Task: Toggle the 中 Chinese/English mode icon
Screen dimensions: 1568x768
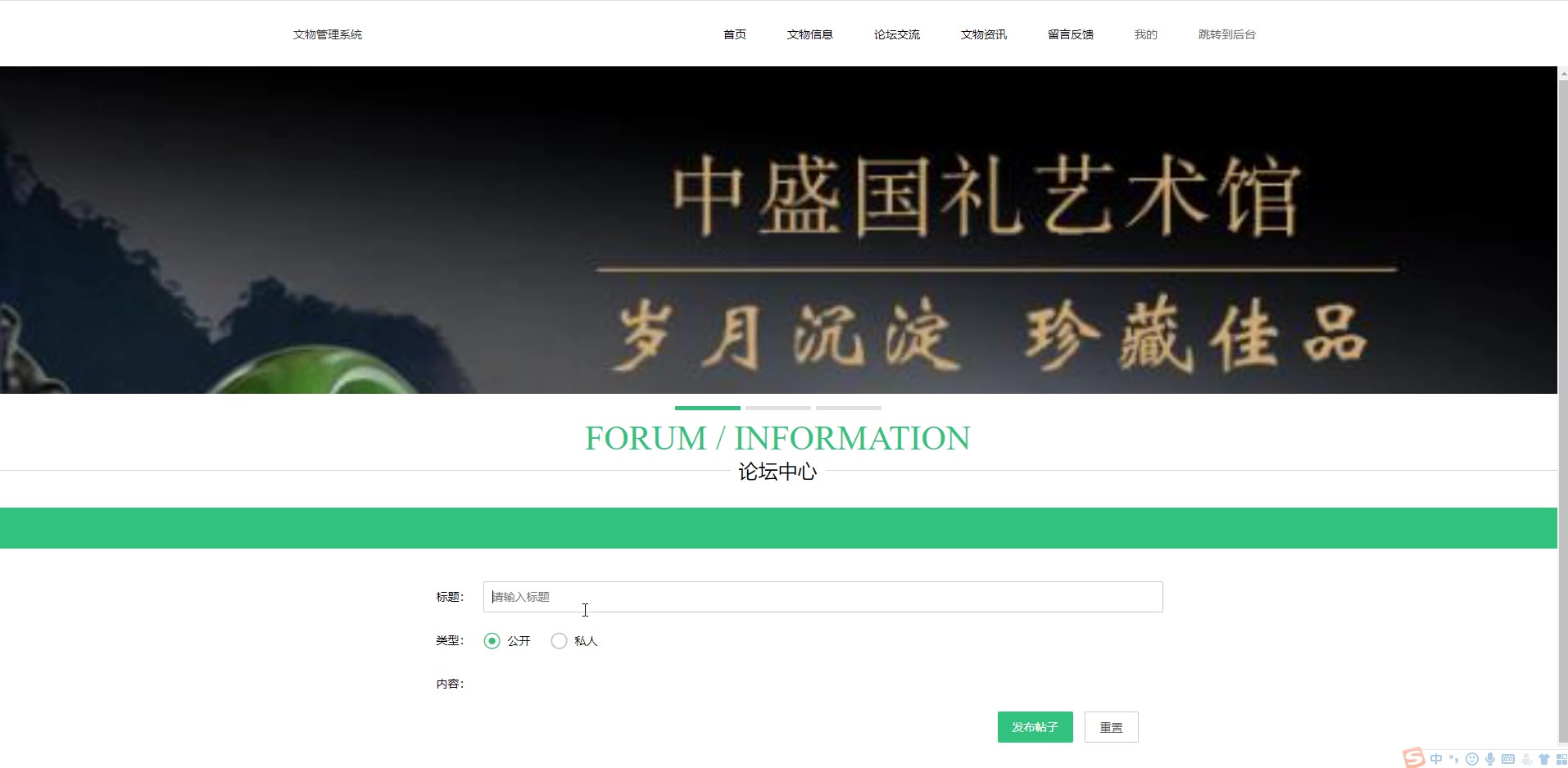Action: tap(1436, 759)
